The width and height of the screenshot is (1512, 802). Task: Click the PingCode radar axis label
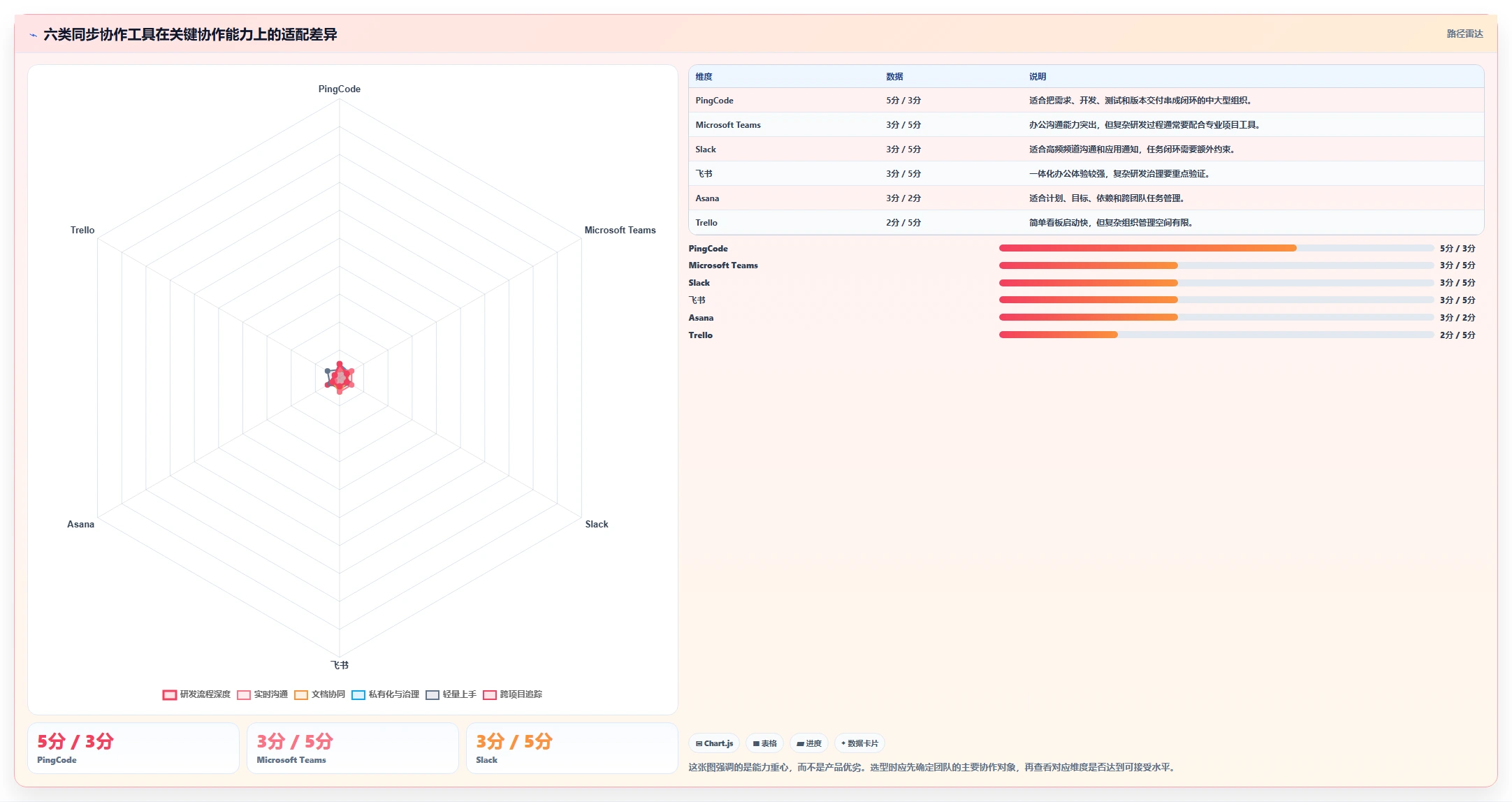340,89
